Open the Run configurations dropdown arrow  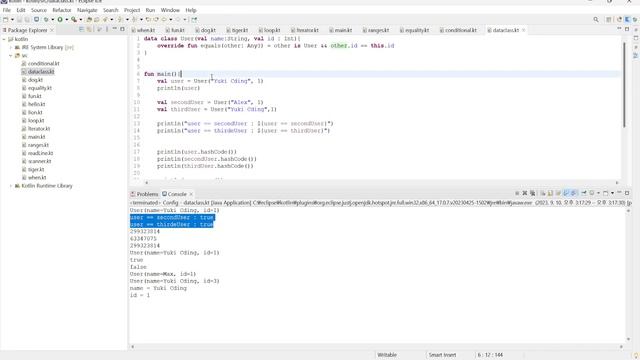point(67,20)
